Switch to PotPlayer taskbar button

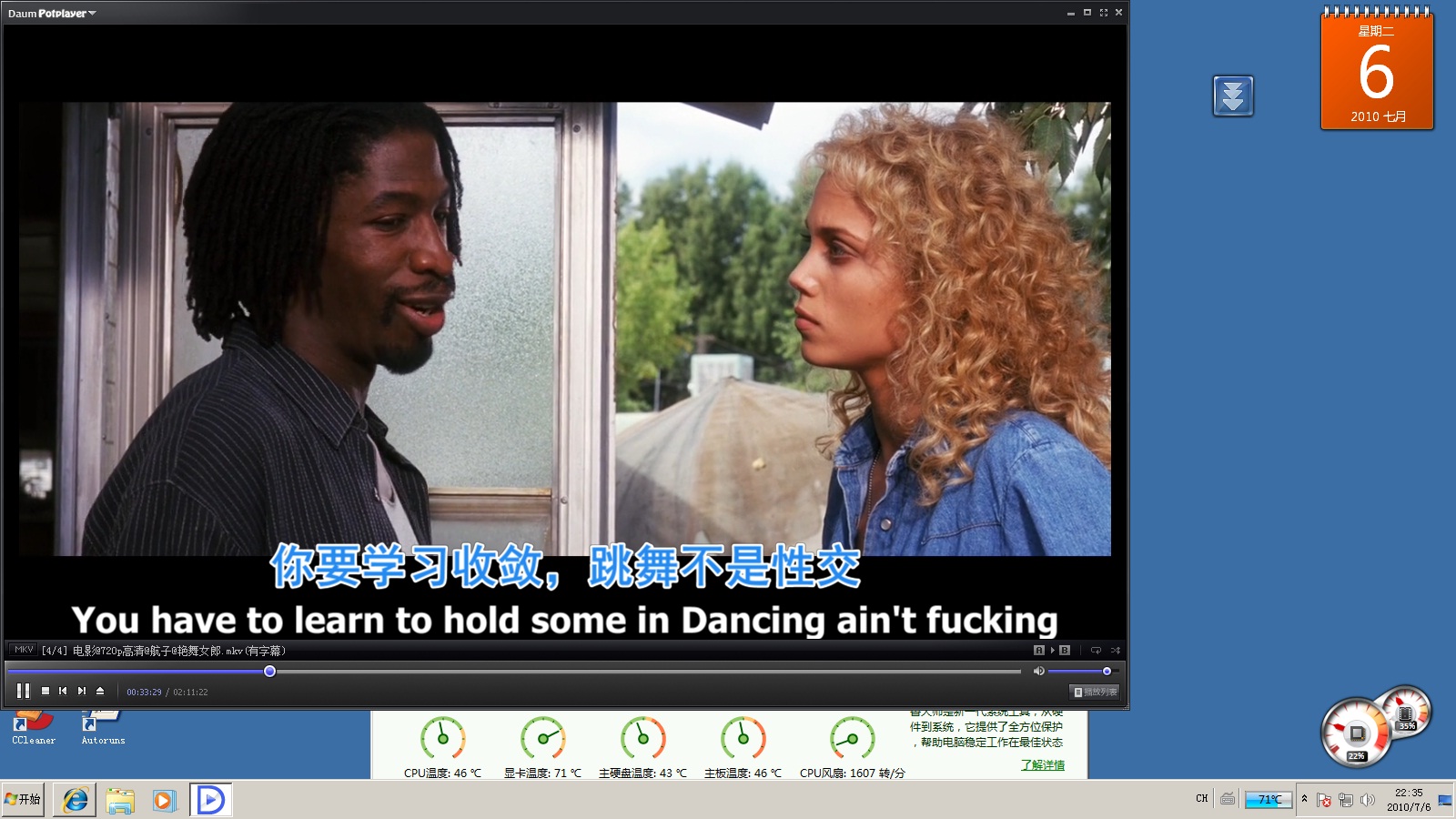pyautogui.click(x=211, y=800)
